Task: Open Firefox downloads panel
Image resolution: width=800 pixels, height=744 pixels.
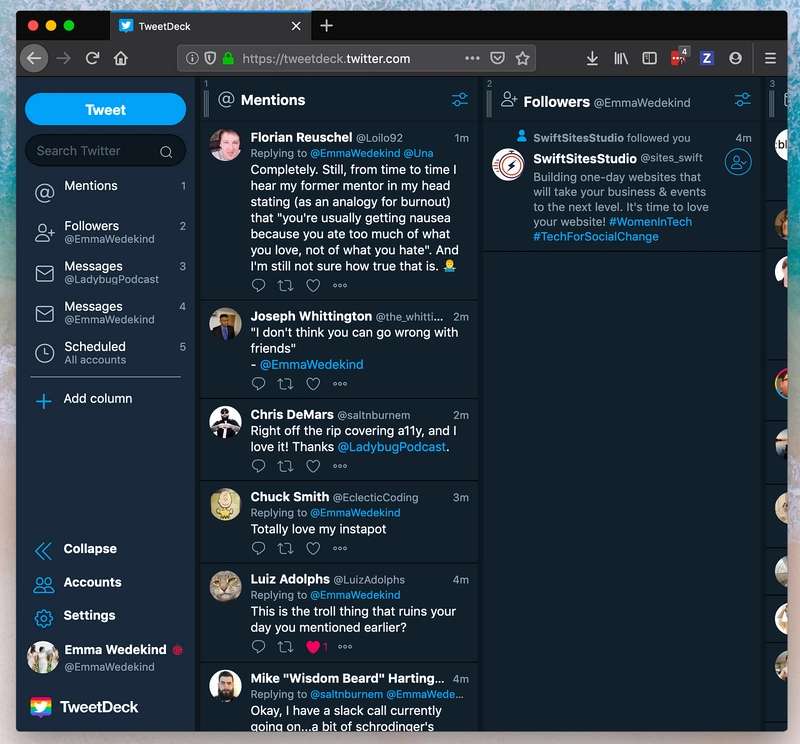Action: tap(592, 58)
